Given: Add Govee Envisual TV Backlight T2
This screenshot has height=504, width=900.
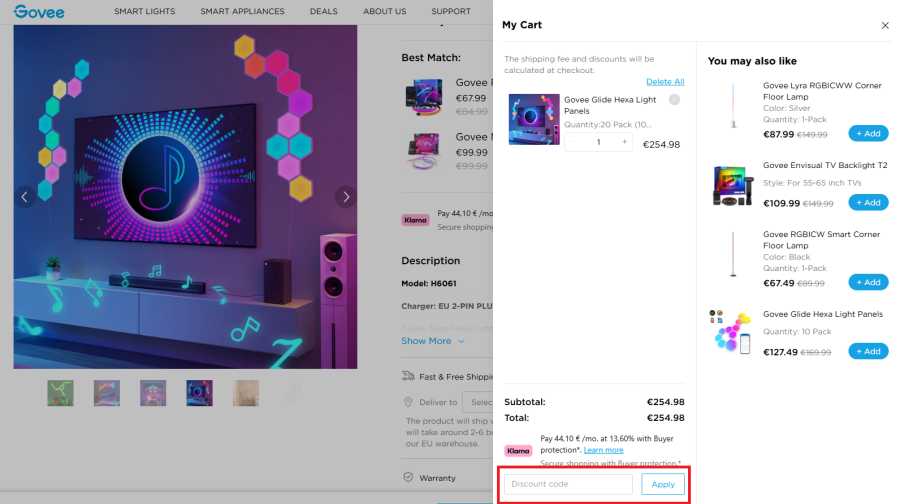Looking at the screenshot, I should pos(868,203).
